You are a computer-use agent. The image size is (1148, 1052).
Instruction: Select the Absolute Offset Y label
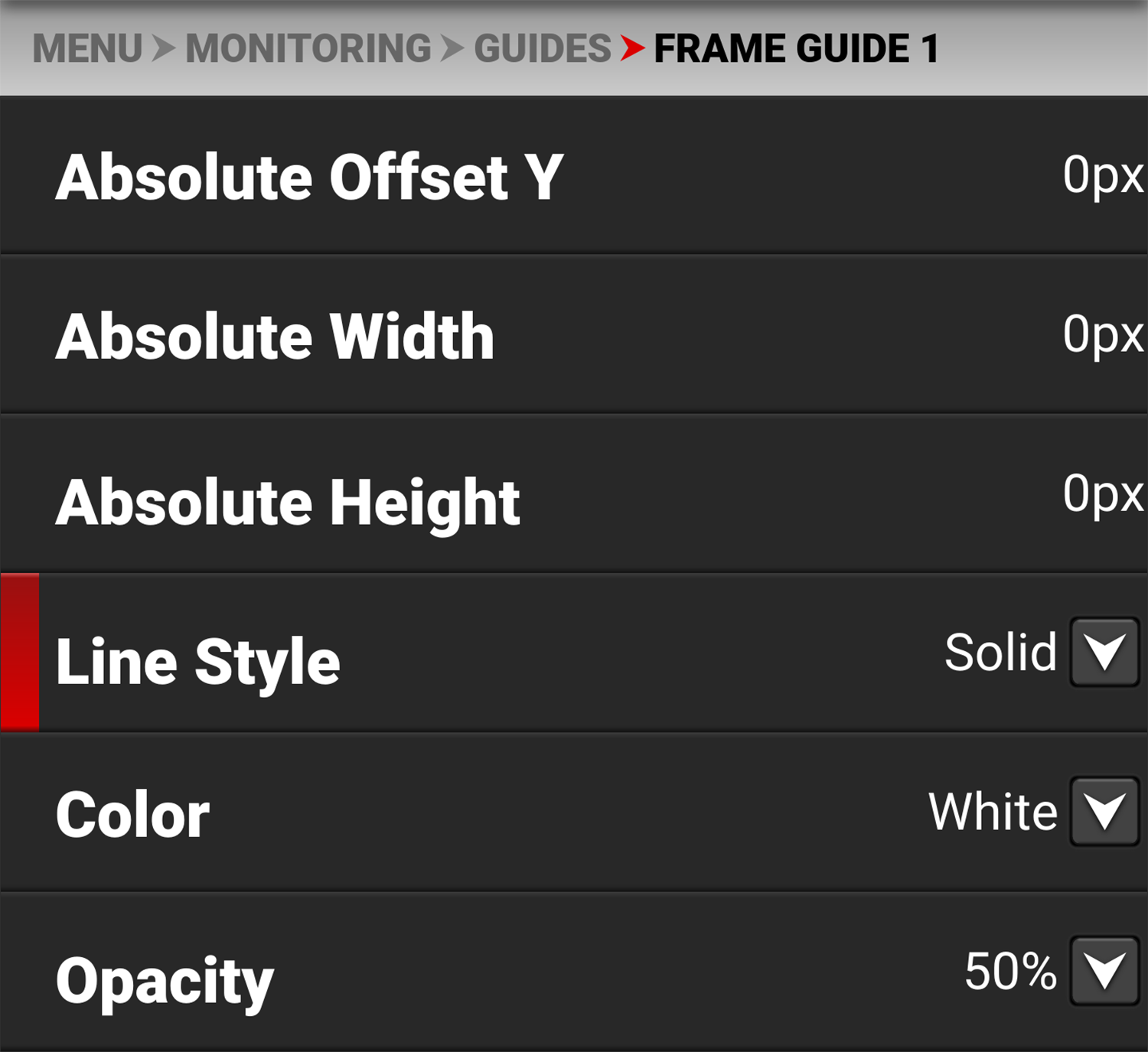[309, 178]
